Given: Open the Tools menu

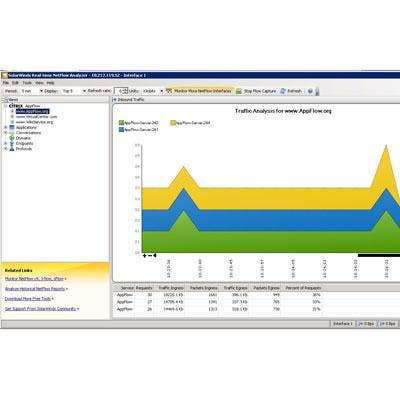Looking at the screenshot, I should point(27,83).
